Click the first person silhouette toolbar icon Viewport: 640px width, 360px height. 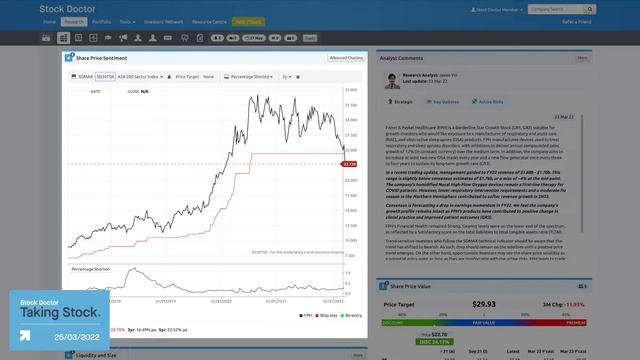pos(138,38)
